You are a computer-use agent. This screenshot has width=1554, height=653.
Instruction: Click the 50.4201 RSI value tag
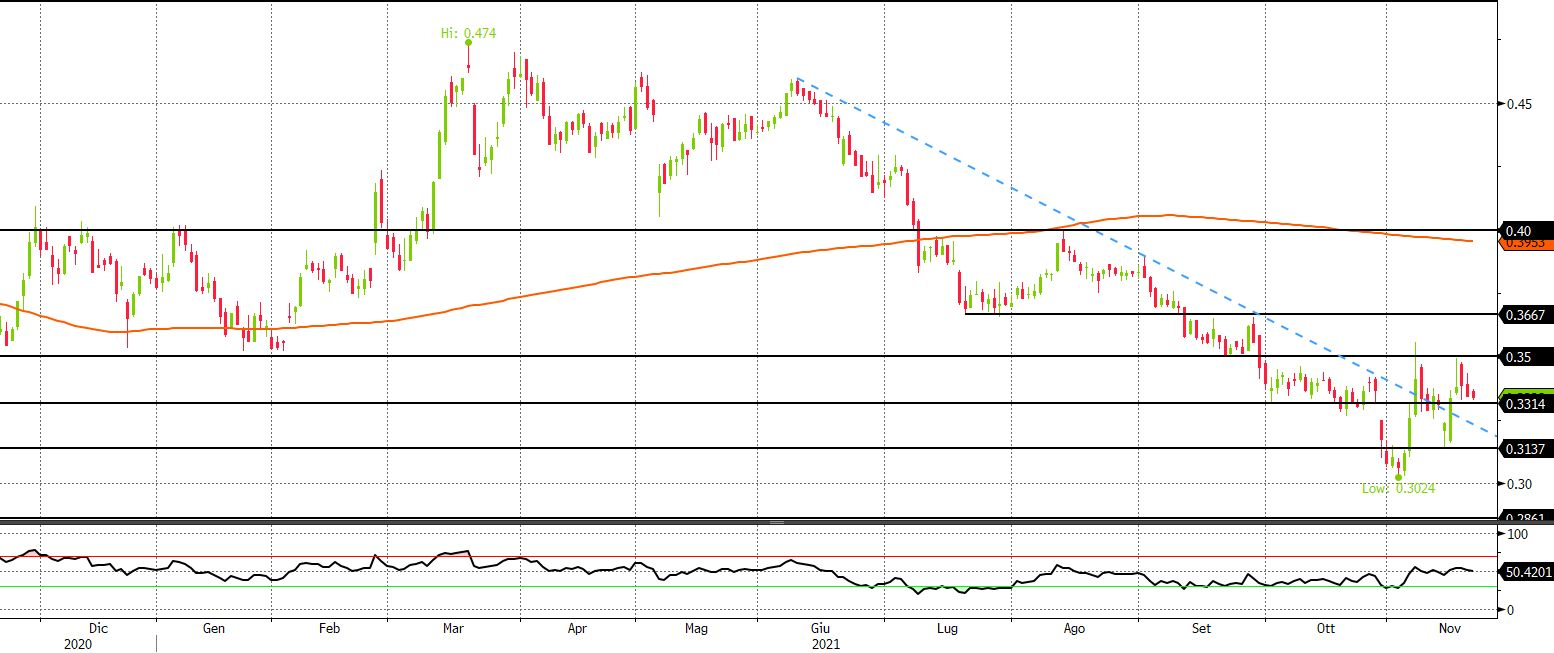(x=1528, y=573)
